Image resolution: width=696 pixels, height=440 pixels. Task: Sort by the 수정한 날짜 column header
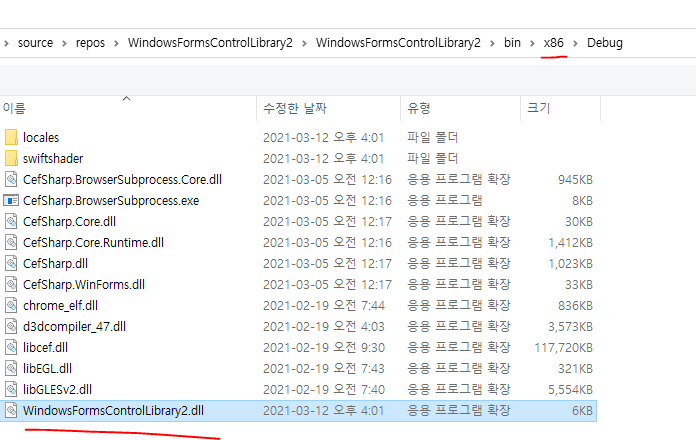point(328,108)
